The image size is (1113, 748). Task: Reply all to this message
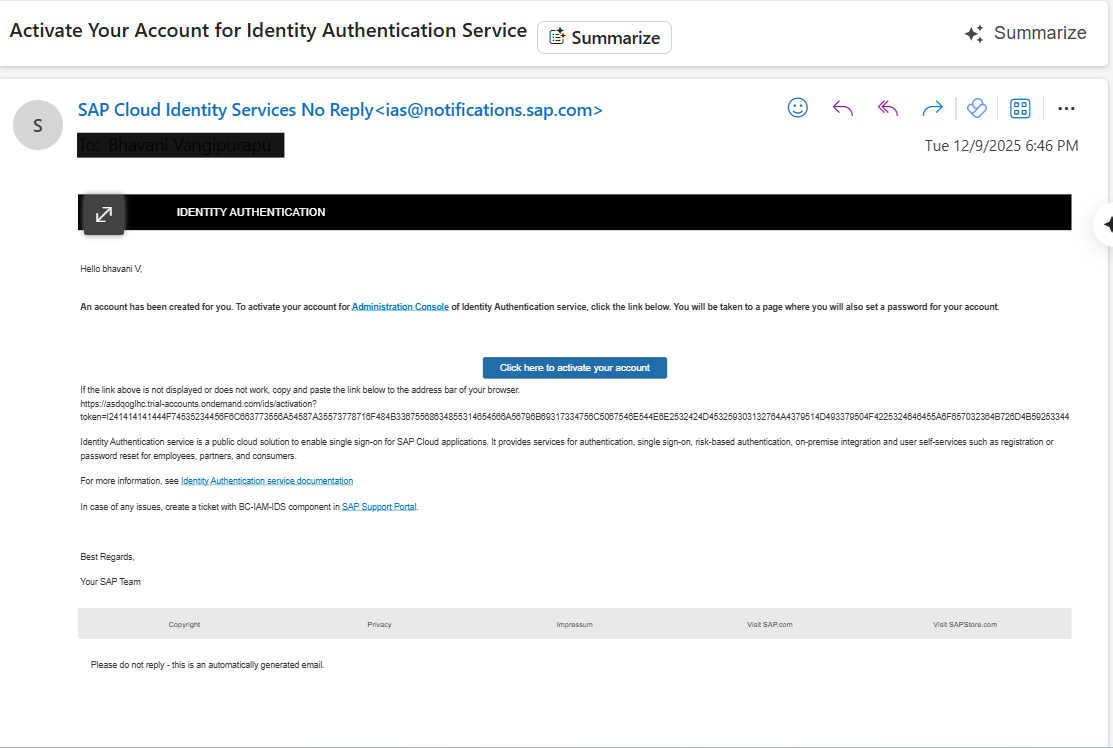(887, 108)
